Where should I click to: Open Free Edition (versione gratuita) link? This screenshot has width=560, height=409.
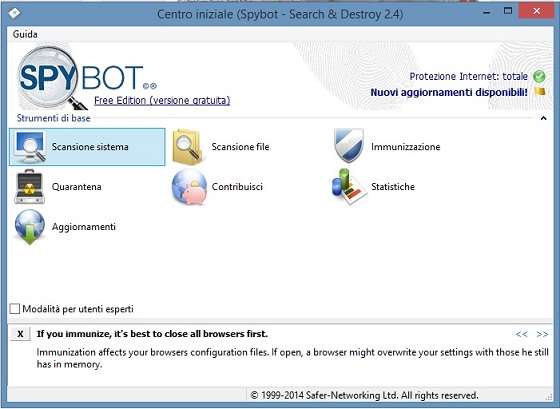[162, 100]
